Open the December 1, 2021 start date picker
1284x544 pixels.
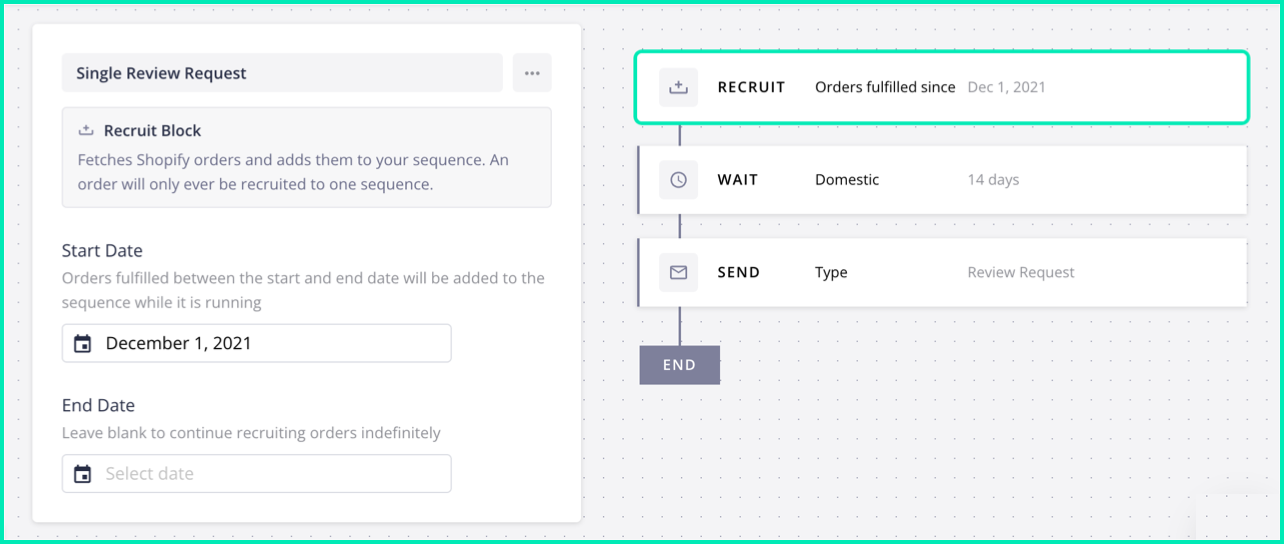click(256, 343)
